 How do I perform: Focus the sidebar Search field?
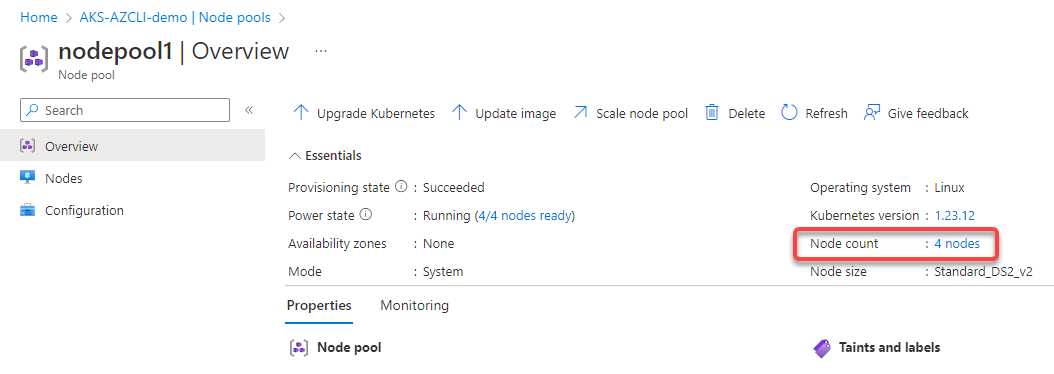tap(125, 110)
